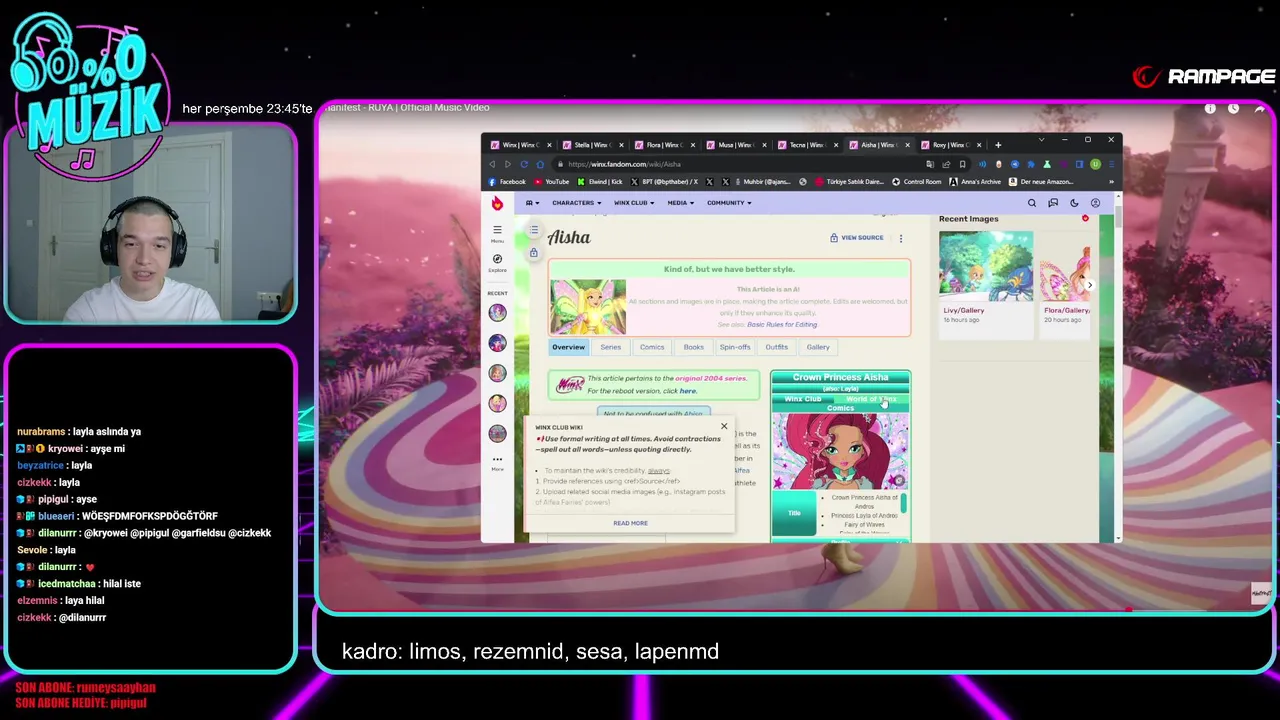Open the browser tab list chevron
This screenshot has width=1280, height=720.
(x=1041, y=140)
